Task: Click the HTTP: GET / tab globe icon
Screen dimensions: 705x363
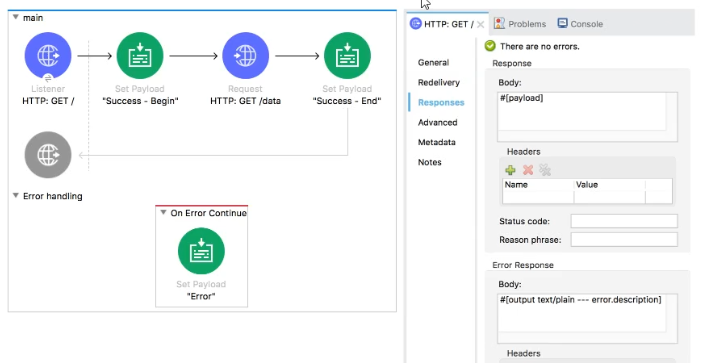Action: coord(415,24)
